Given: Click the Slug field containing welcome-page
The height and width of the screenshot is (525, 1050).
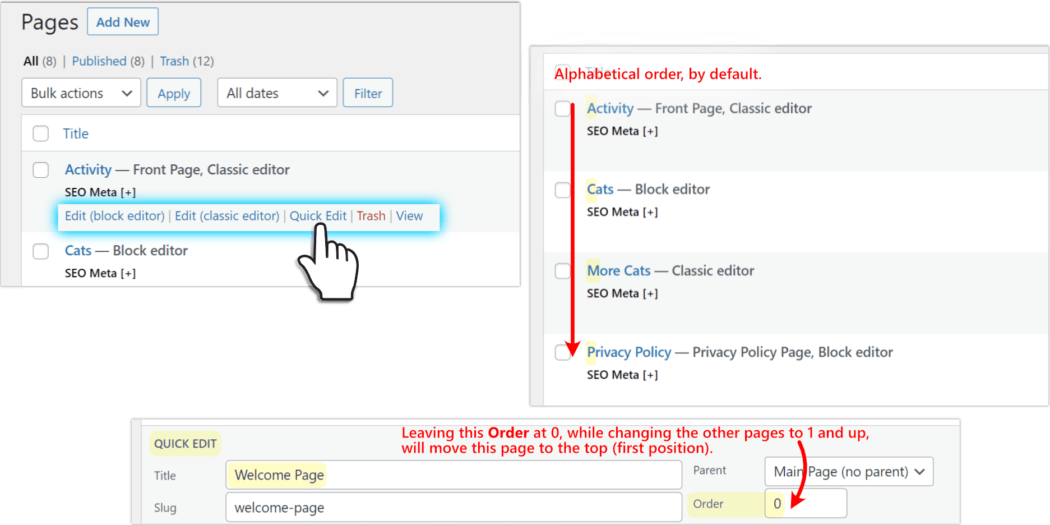Looking at the screenshot, I should point(453,507).
